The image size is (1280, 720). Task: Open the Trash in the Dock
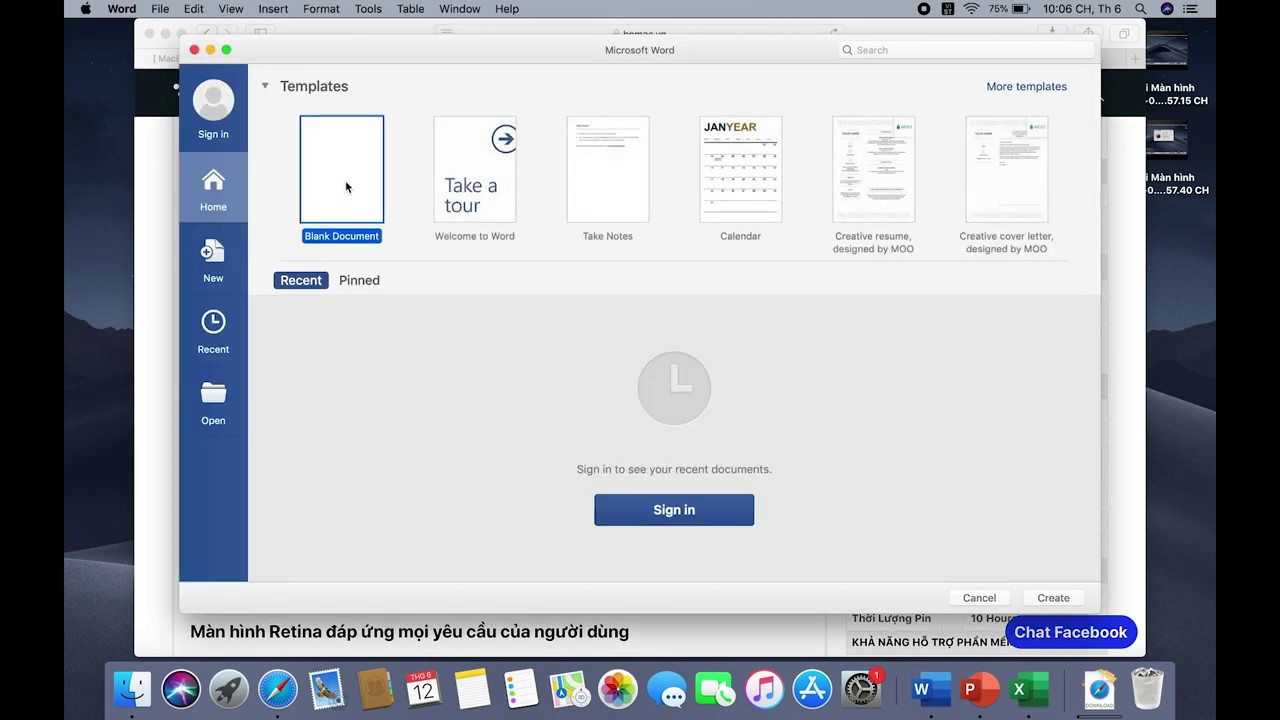coord(1147,689)
